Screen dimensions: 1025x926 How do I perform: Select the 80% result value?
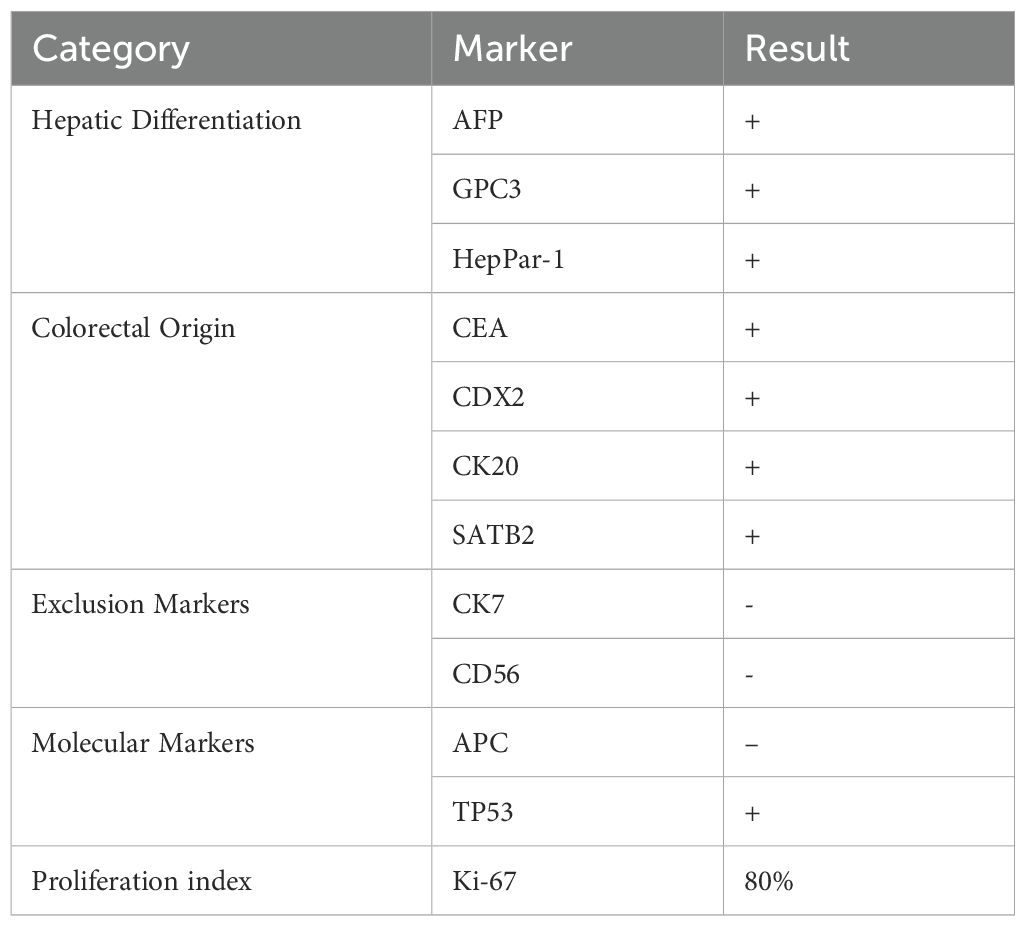click(768, 881)
